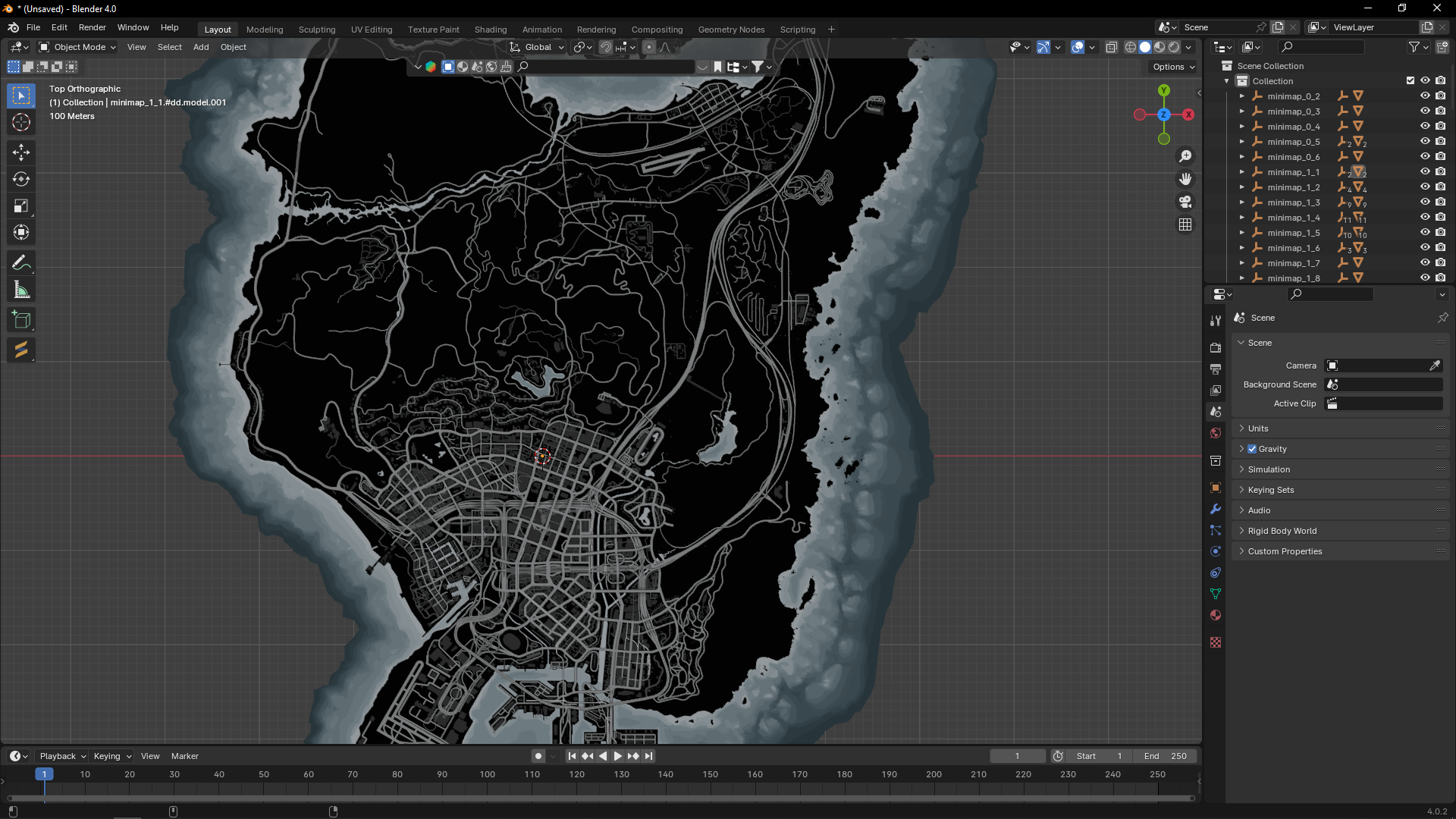
Task: Jump to the first frame
Action: (572, 756)
